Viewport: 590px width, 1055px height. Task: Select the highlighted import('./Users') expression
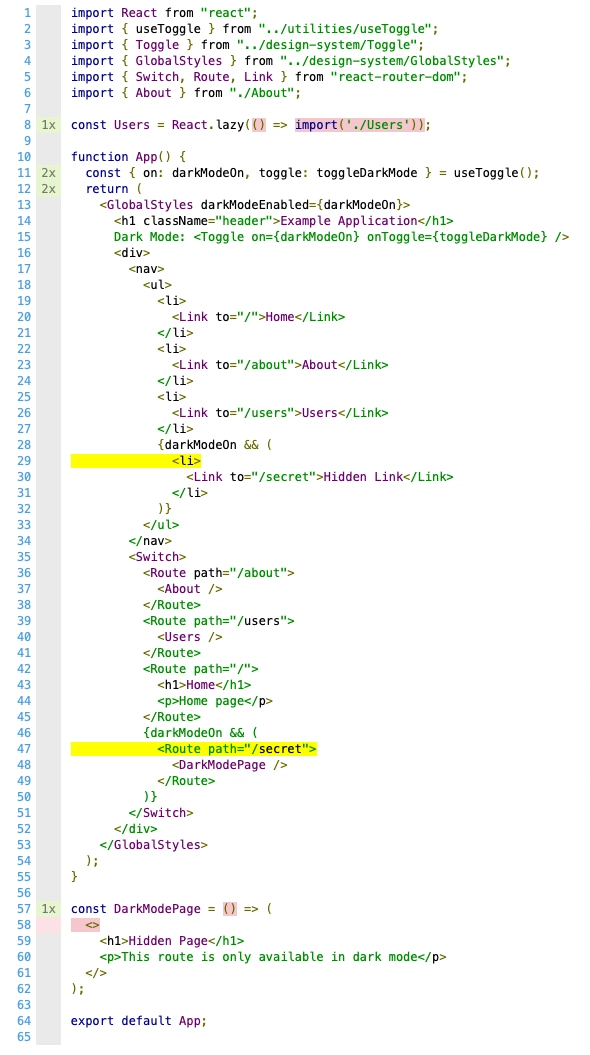[x=360, y=125]
